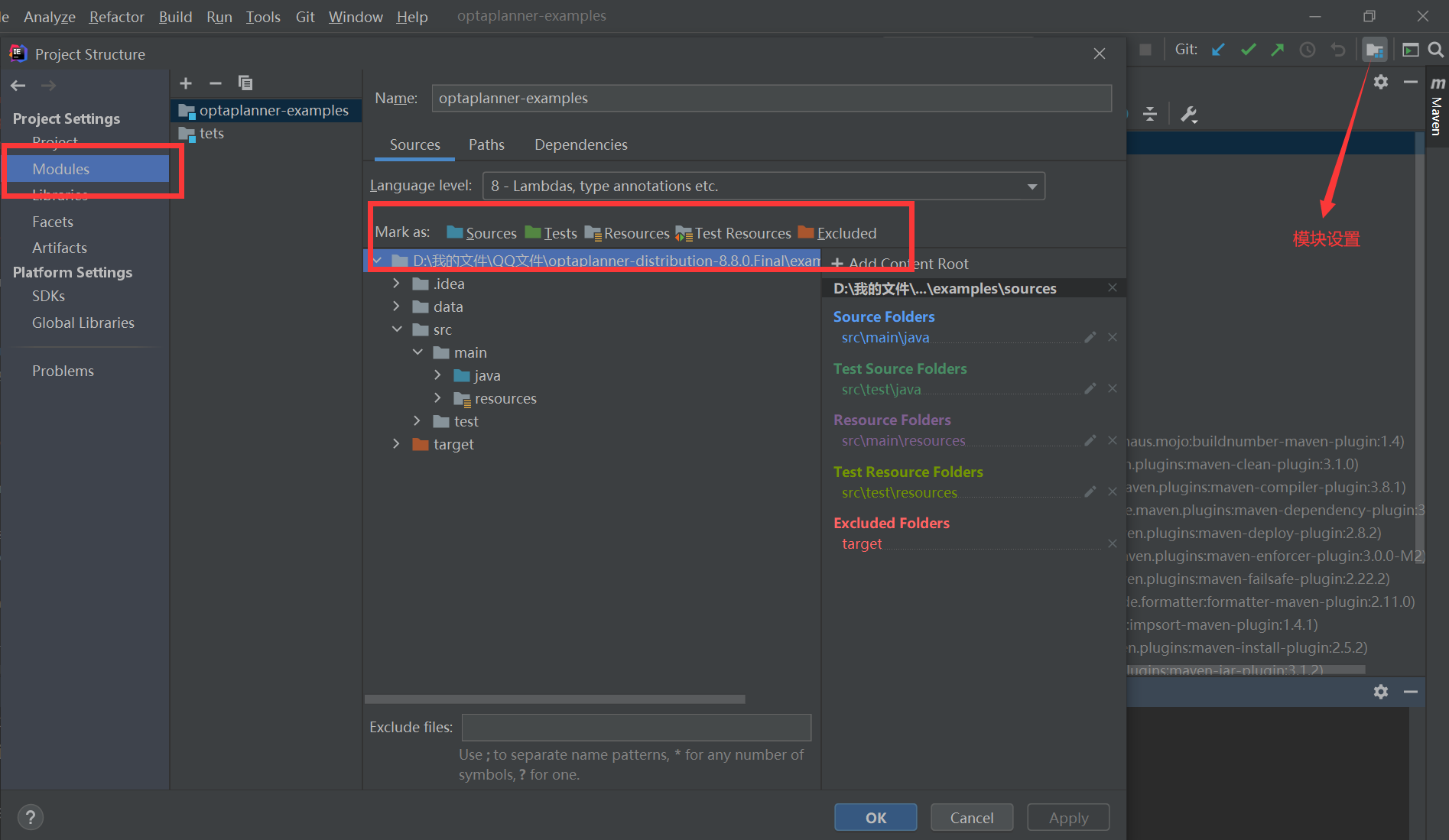1449x840 pixels.
Task: Edit properties of src\main\resources folder
Action: tap(1090, 440)
